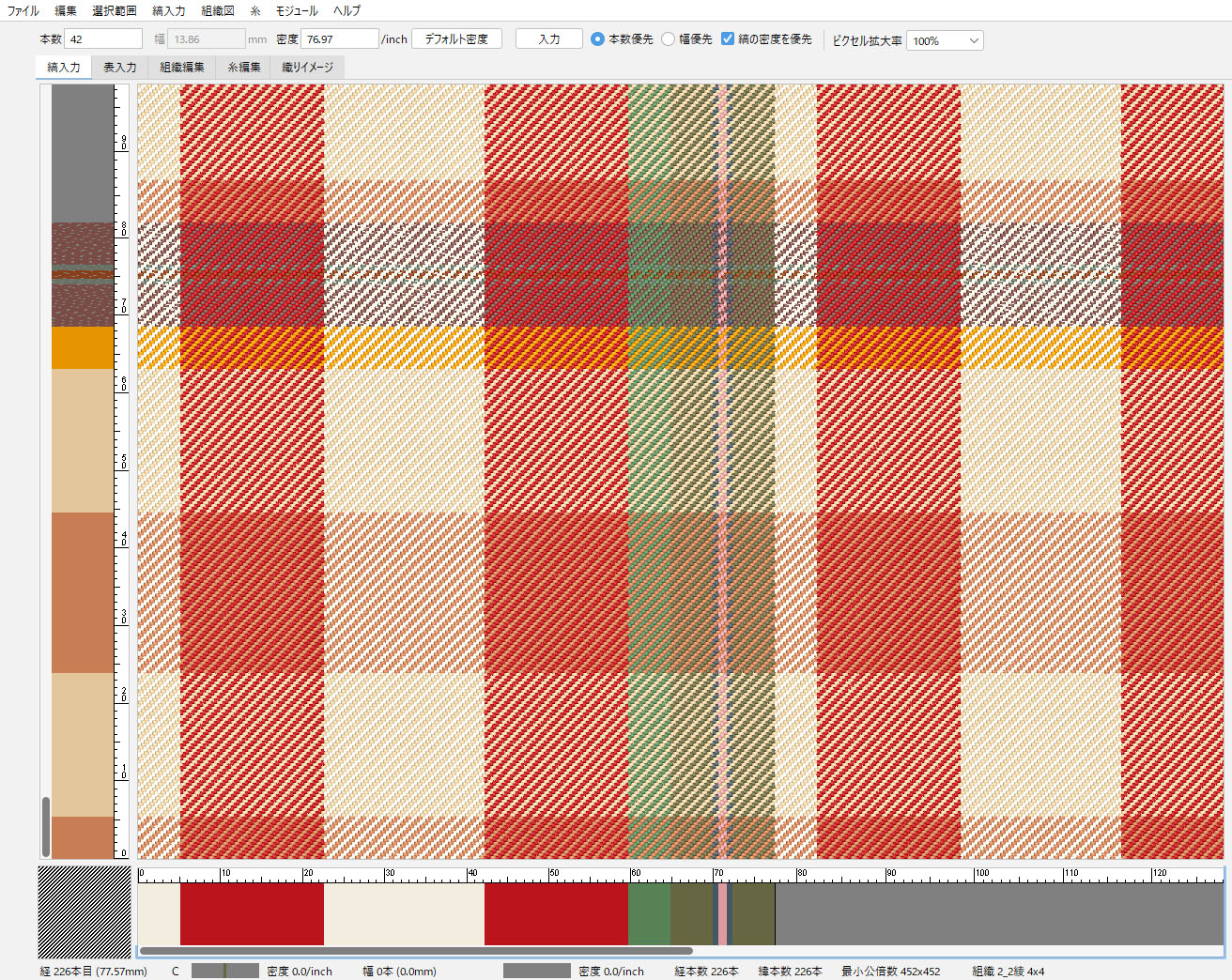Toggle the 縞の密度を優先 checkbox
Screen dimensions: 1232x980
click(728, 39)
